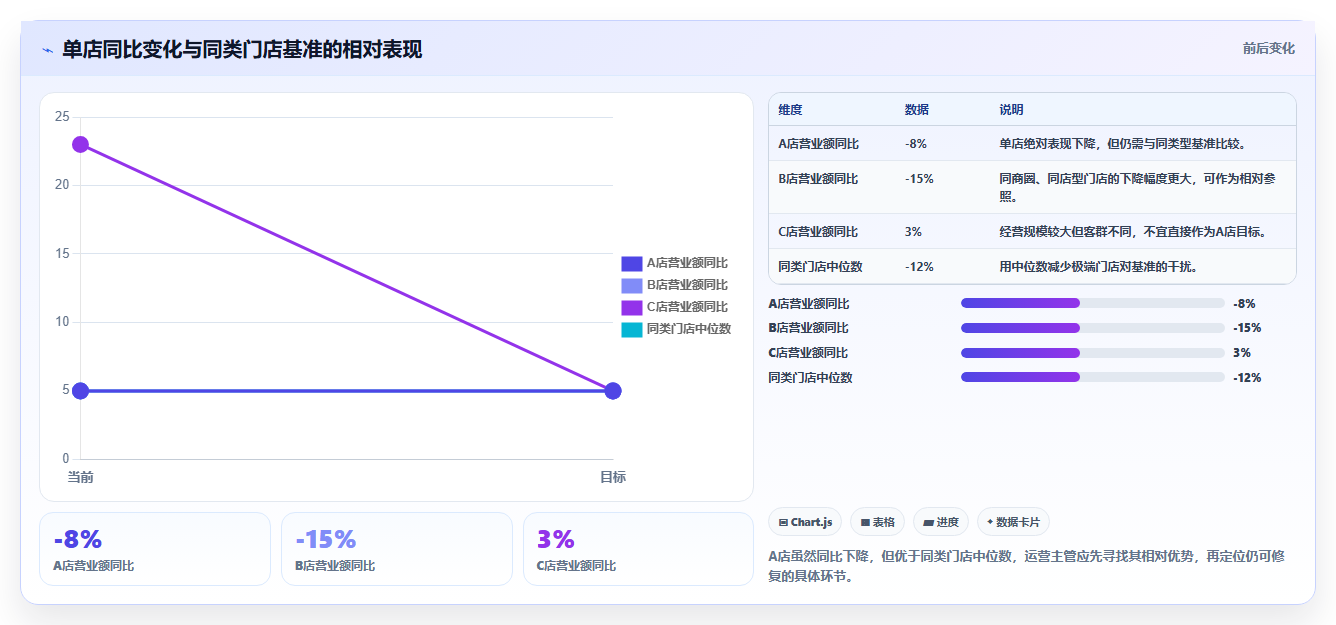Click the purple data point at 23

pos(80,144)
